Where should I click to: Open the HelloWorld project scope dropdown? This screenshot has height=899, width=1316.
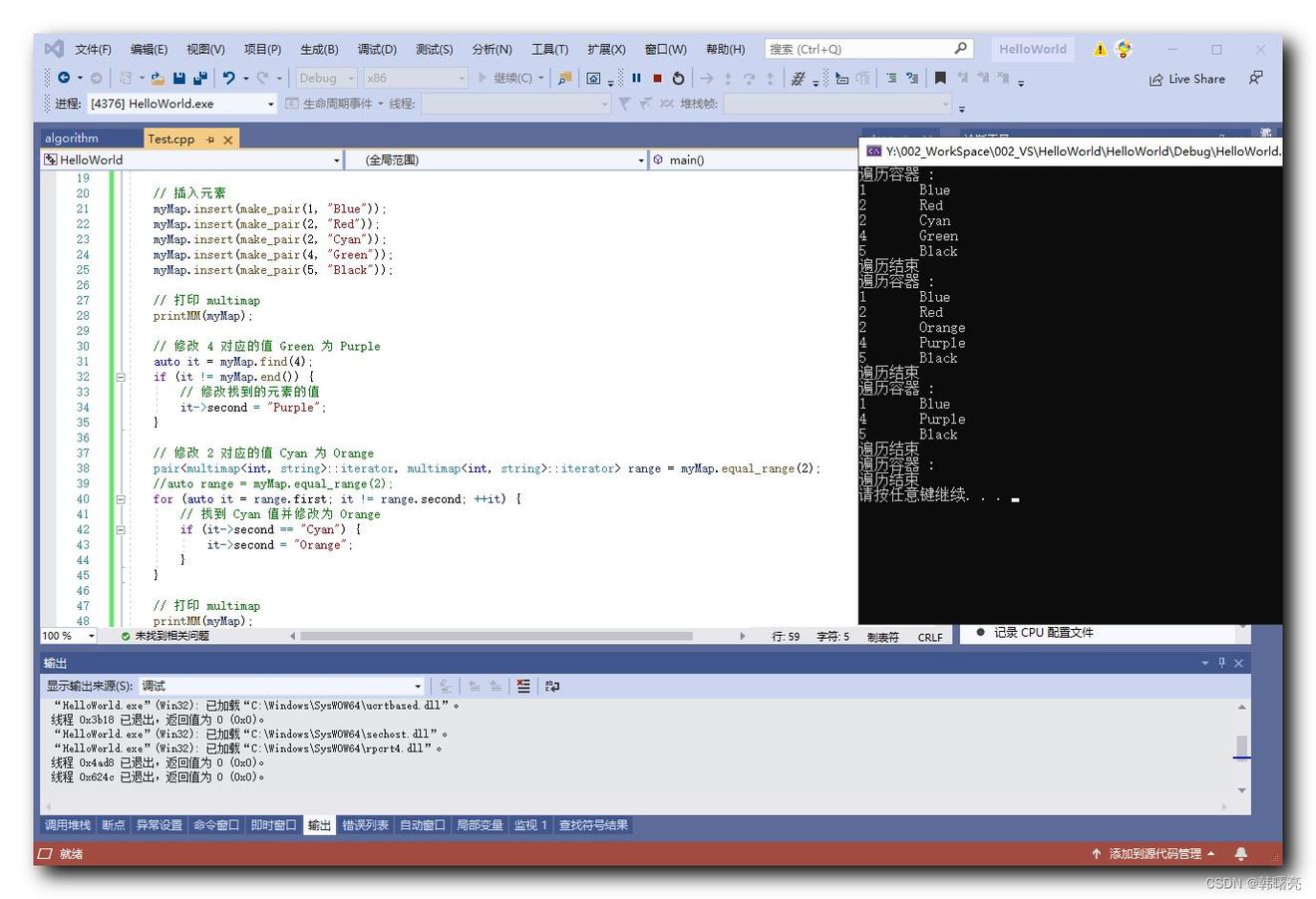pyautogui.click(x=192, y=159)
